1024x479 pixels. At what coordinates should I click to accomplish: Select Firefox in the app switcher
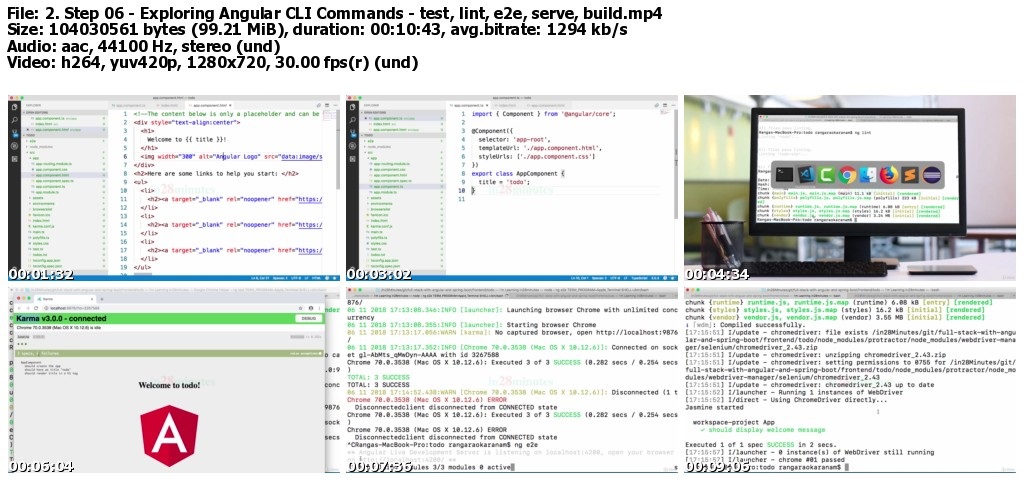(889, 174)
